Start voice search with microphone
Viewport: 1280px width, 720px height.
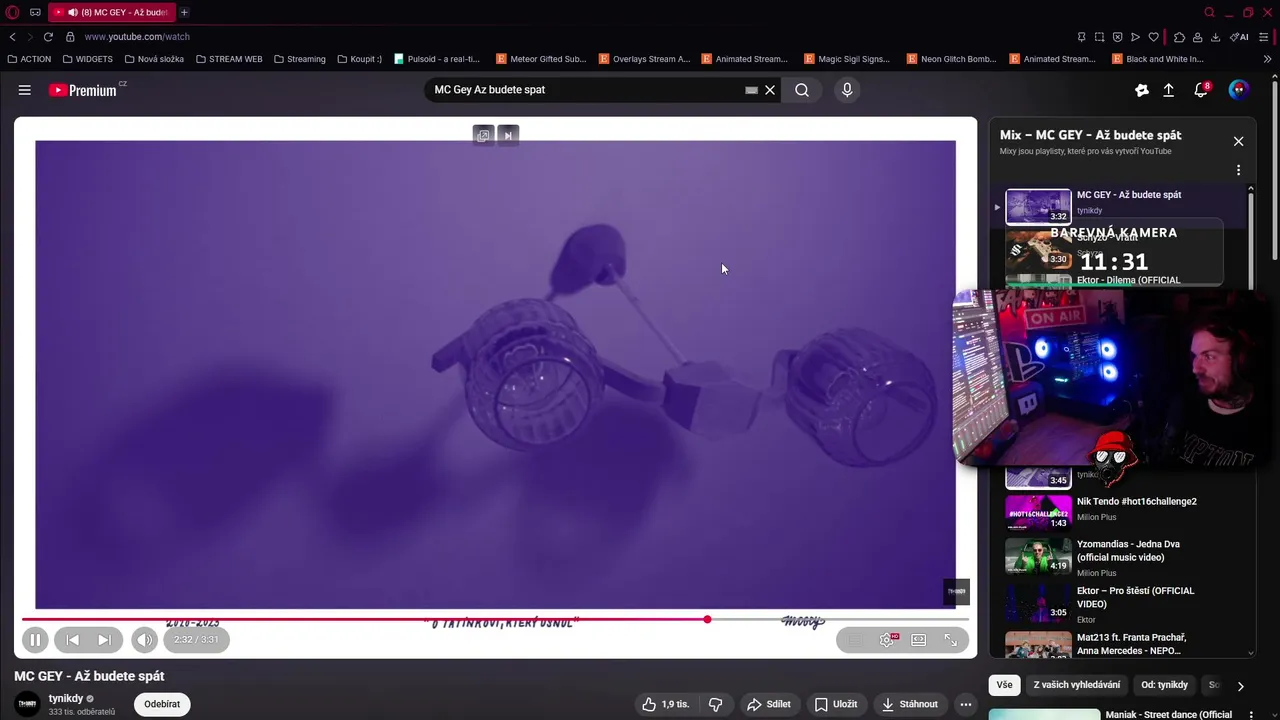click(847, 90)
